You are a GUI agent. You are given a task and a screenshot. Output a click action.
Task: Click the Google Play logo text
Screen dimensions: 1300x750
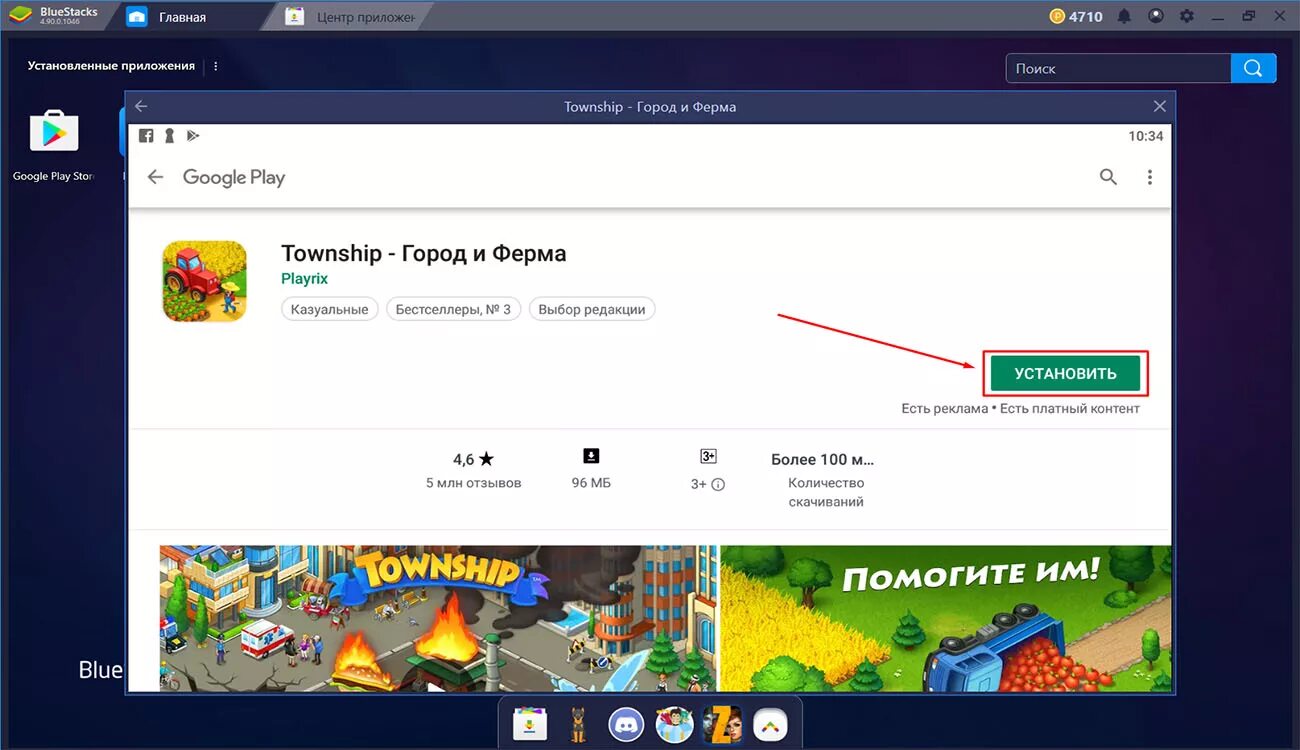(234, 178)
